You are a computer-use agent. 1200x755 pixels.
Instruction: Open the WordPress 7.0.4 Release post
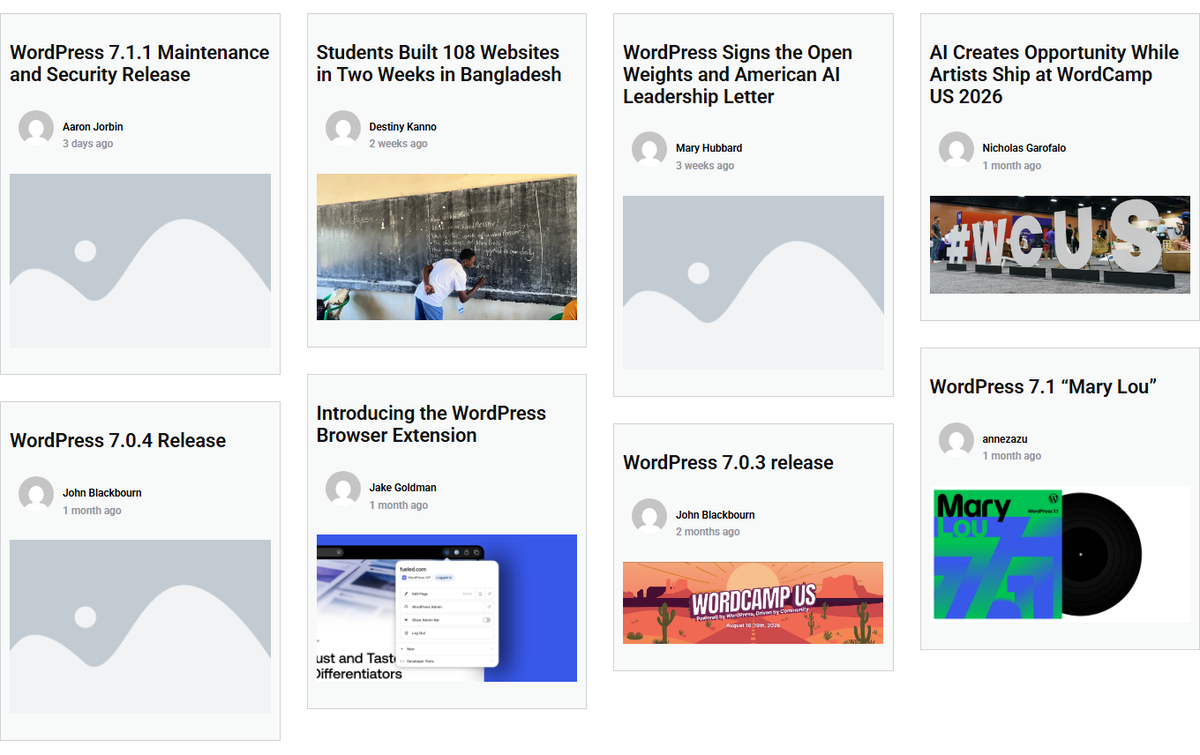point(118,440)
